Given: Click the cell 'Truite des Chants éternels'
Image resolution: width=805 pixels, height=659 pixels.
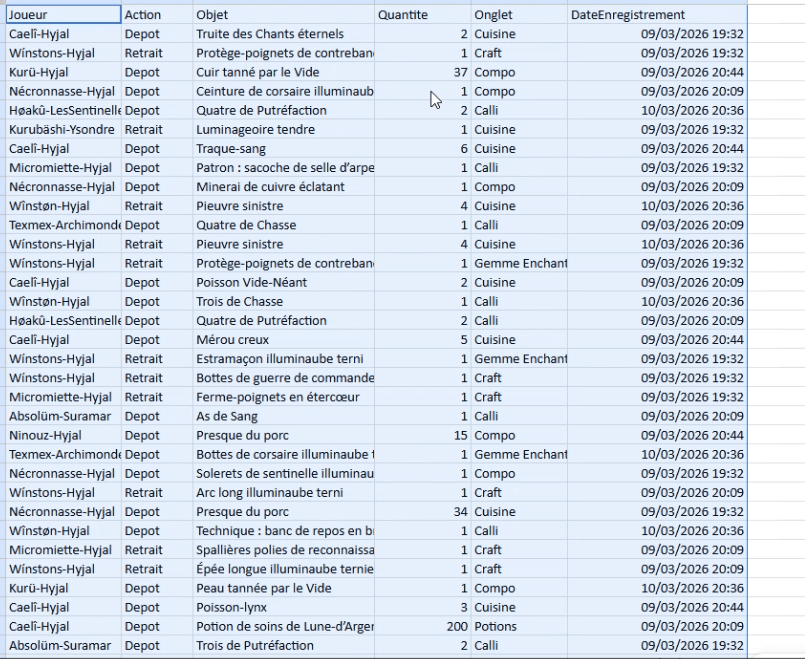Looking at the screenshot, I should pyautogui.click(x=284, y=34).
